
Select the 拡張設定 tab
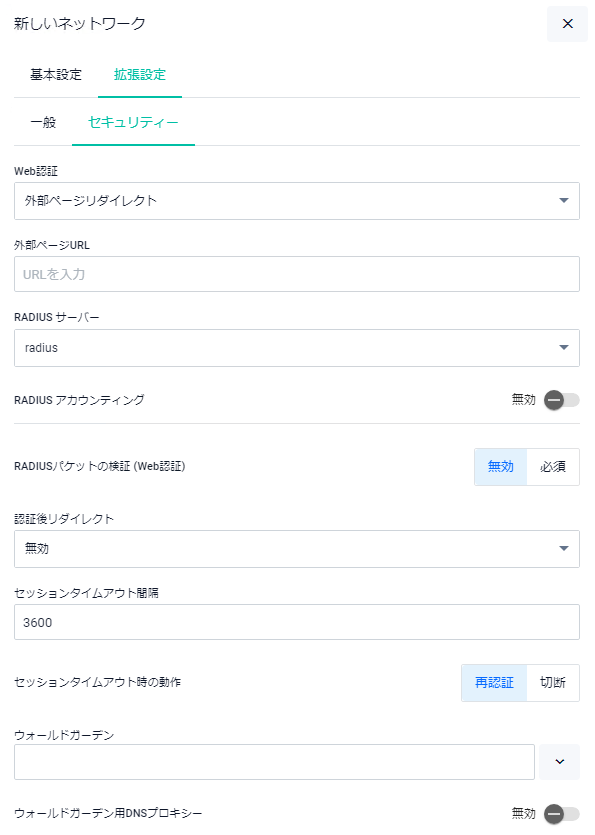pos(140,75)
